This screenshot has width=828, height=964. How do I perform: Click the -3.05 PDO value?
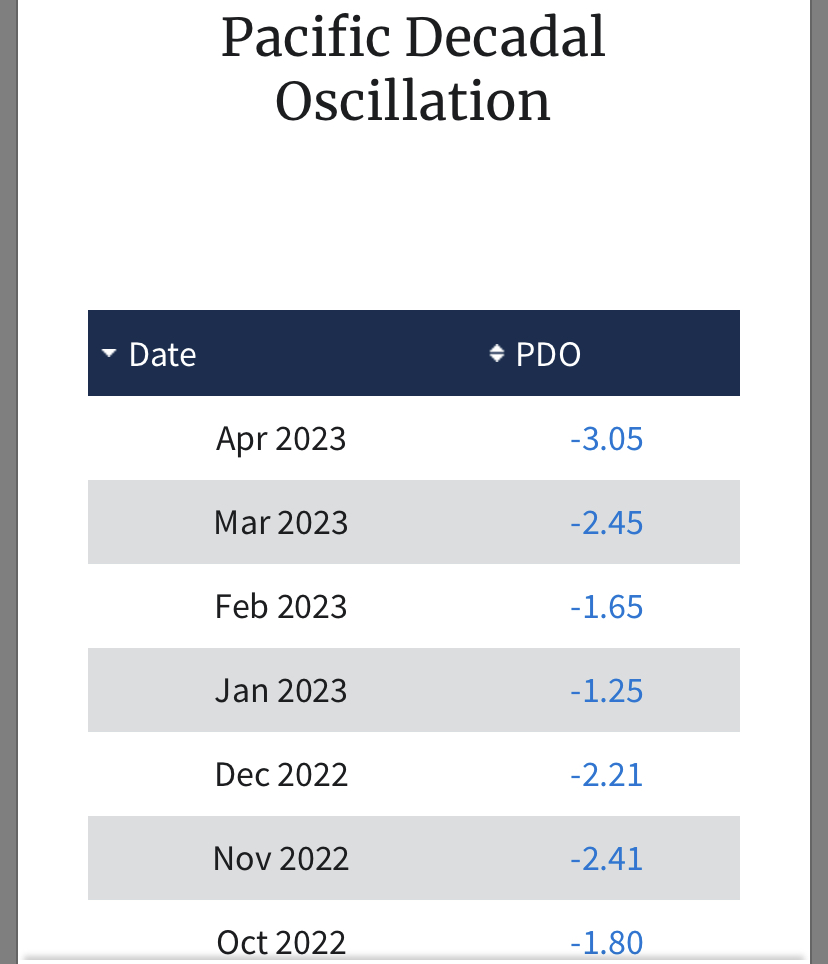[607, 439]
